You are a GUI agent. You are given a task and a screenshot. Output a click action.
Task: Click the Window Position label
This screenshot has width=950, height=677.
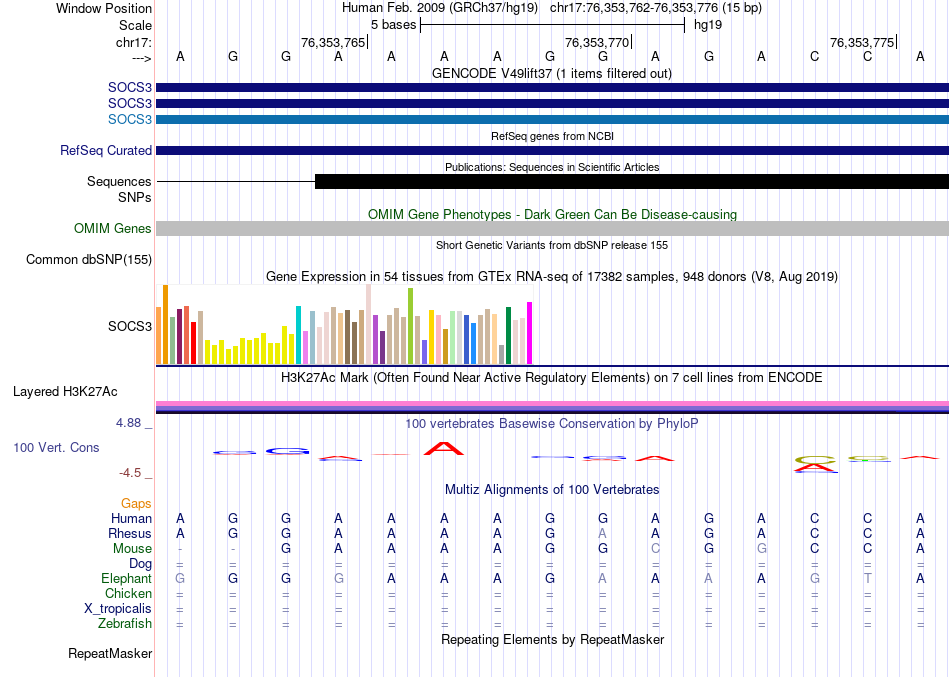(104, 8)
